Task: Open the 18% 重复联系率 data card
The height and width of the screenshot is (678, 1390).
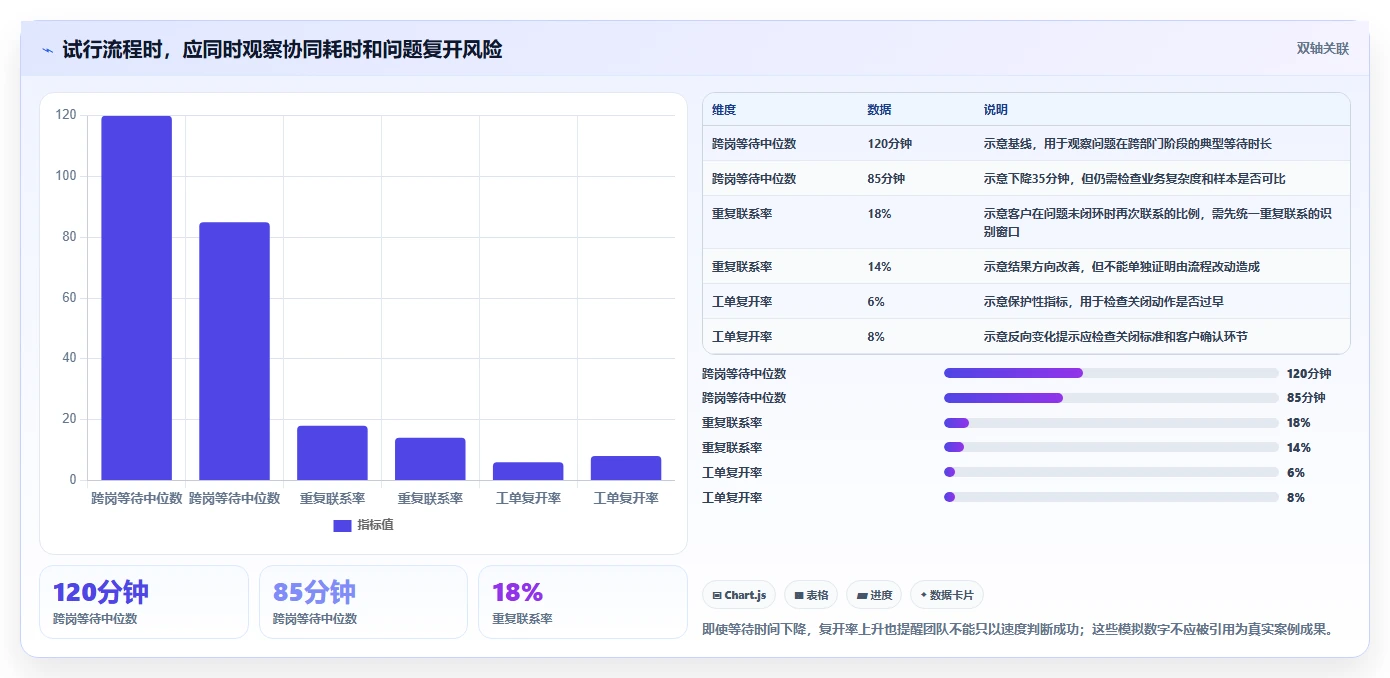Action: 583,602
